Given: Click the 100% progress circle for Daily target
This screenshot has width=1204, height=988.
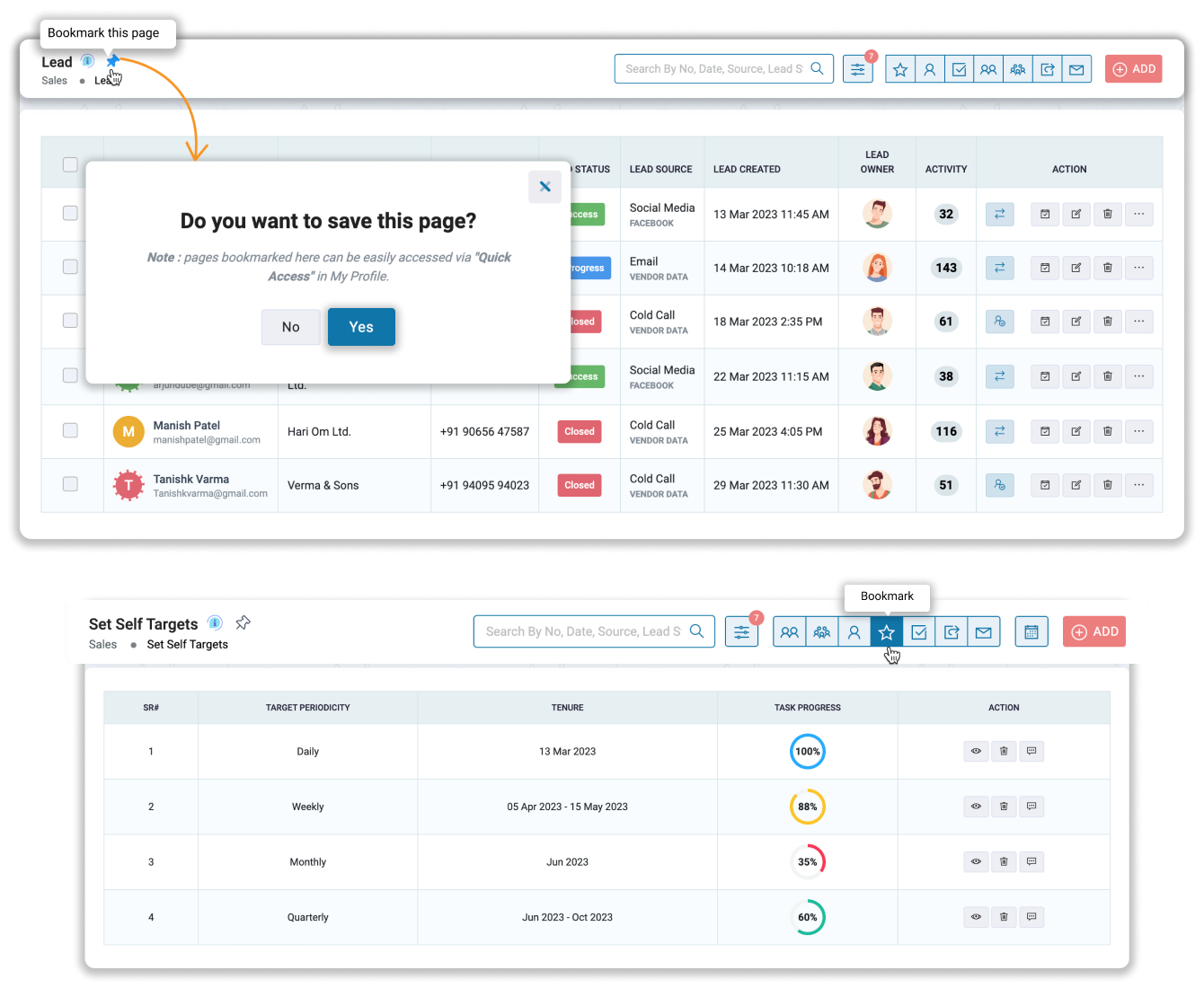Looking at the screenshot, I should 807,751.
